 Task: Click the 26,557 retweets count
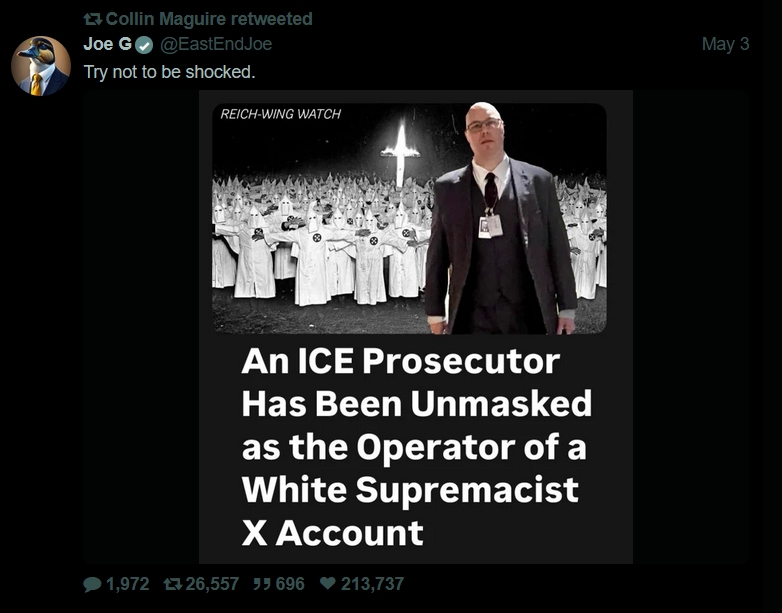point(212,584)
